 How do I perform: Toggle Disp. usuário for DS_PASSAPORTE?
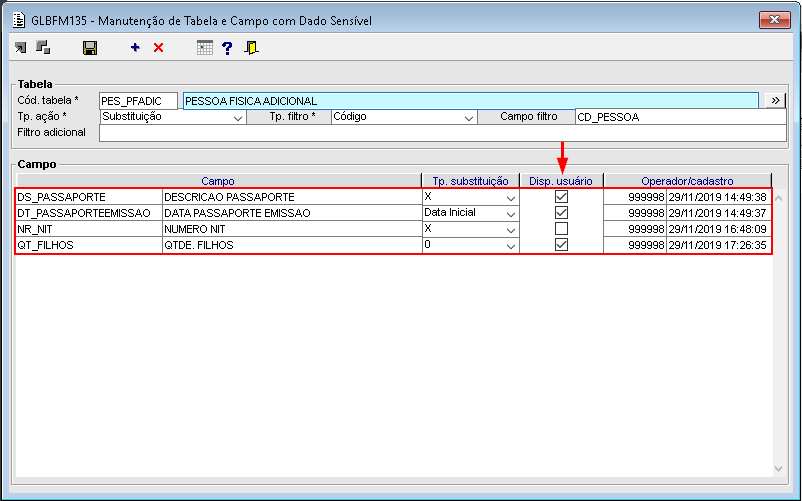coord(562,196)
